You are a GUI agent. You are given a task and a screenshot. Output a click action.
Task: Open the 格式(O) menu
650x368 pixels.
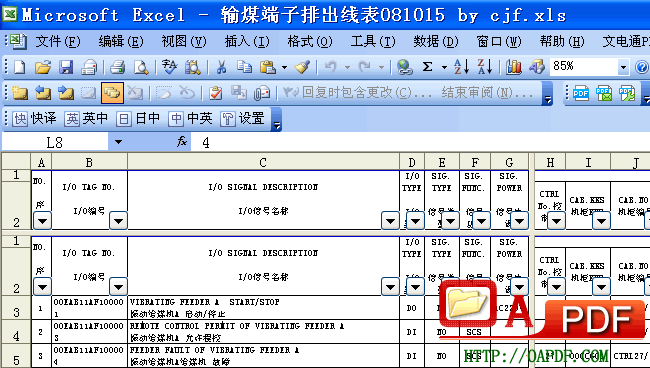pos(310,41)
